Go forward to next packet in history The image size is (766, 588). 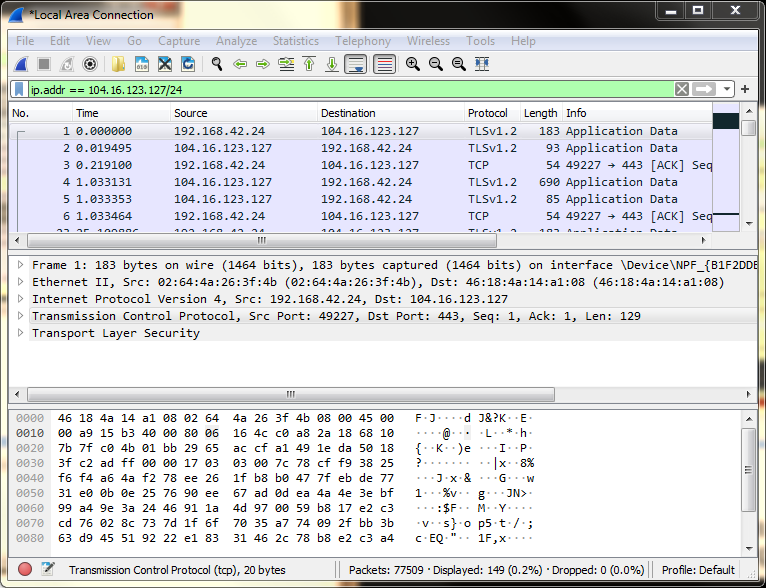[x=263, y=64]
